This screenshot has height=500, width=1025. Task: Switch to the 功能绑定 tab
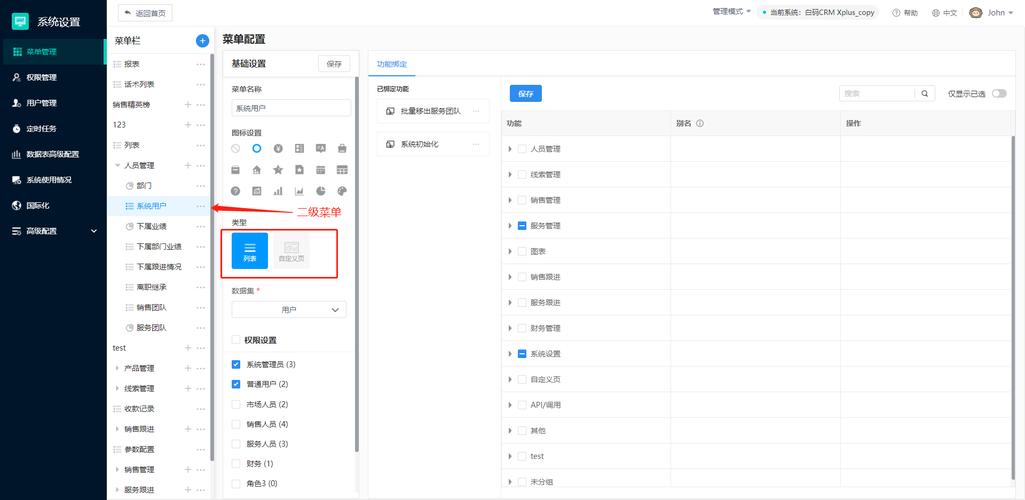tap(392, 64)
